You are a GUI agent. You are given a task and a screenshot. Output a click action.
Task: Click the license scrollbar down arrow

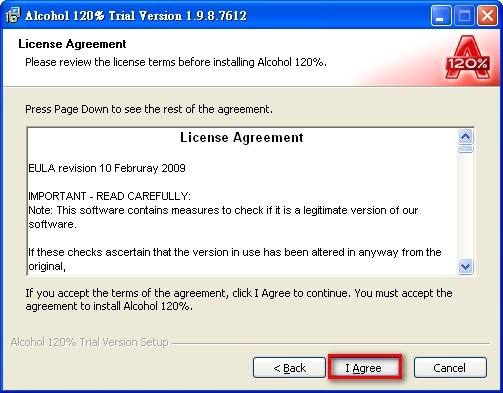click(x=465, y=267)
